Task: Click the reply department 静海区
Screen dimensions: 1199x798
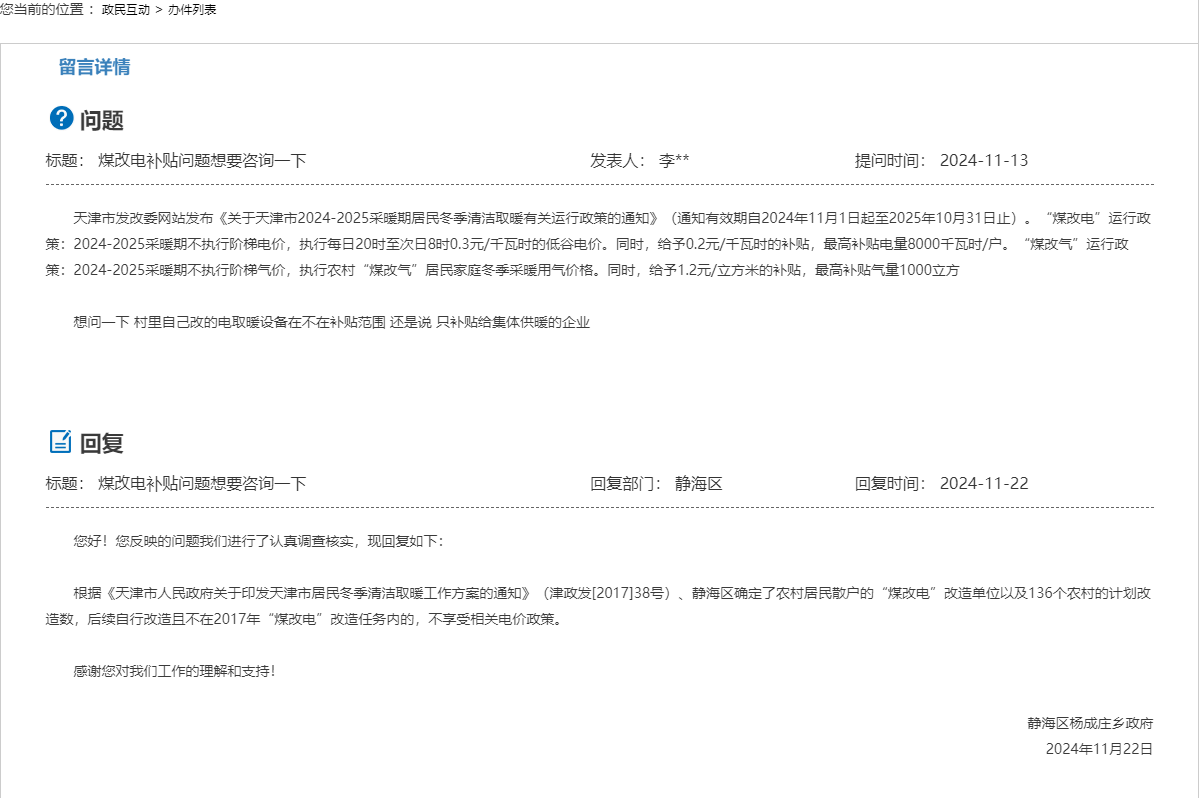Action: tap(699, 484)
